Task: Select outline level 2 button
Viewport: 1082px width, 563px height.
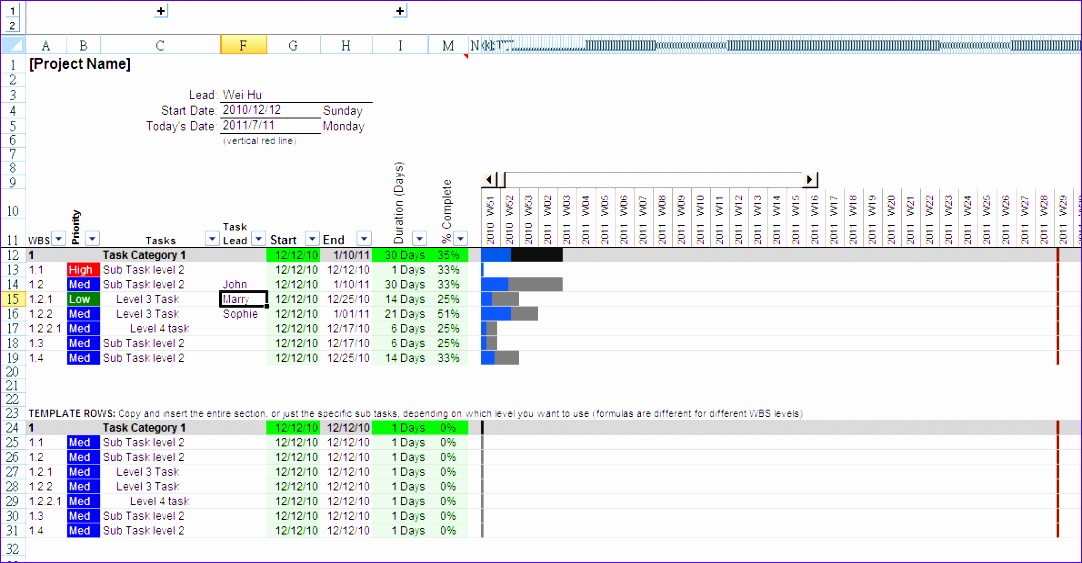Action: [12, 26]
